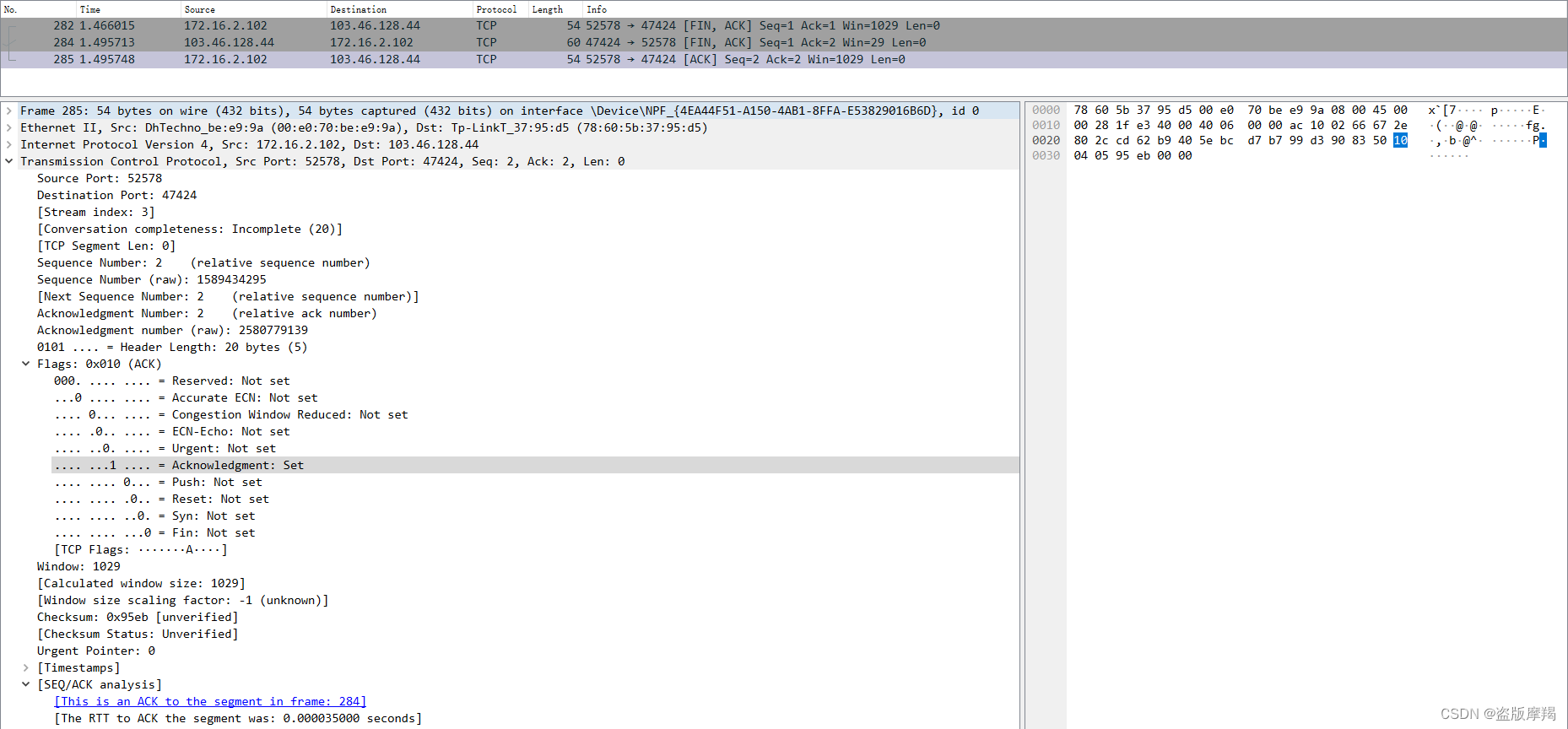Select the [TCP Flags: ·······A····] summary line
The width and height of the screenshot is (1568, 729).
(141, 549)
